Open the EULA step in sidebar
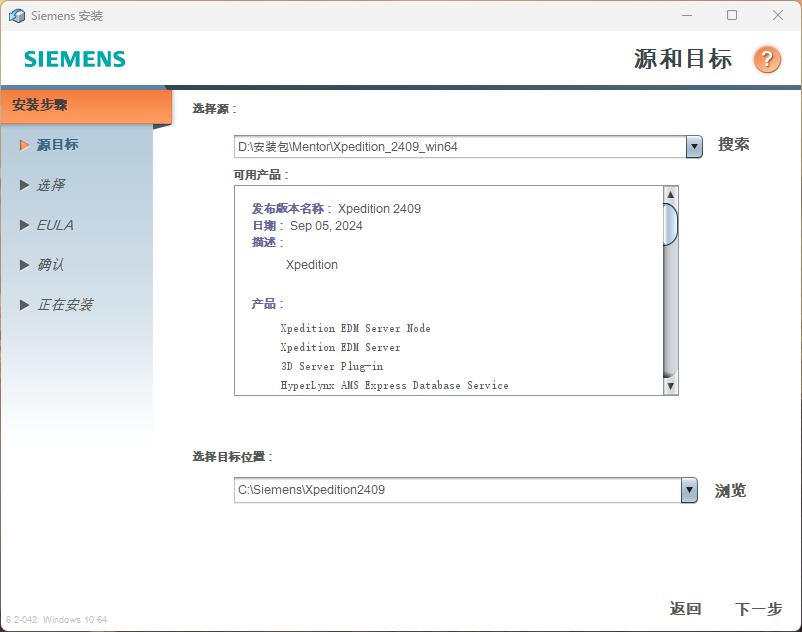This screenshot has width=802, height=632. pyautogui.click(x=55, y=225)
